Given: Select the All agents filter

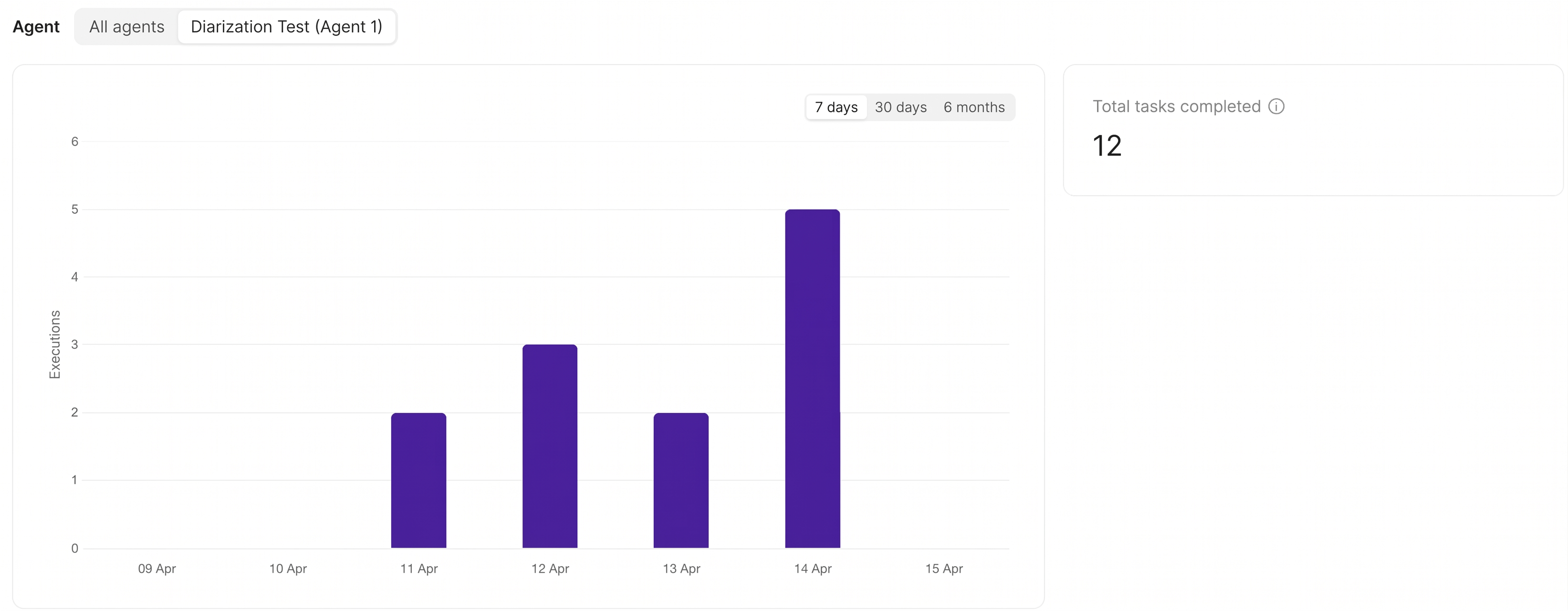Looking at the screenshot, I should coord(126,27).
